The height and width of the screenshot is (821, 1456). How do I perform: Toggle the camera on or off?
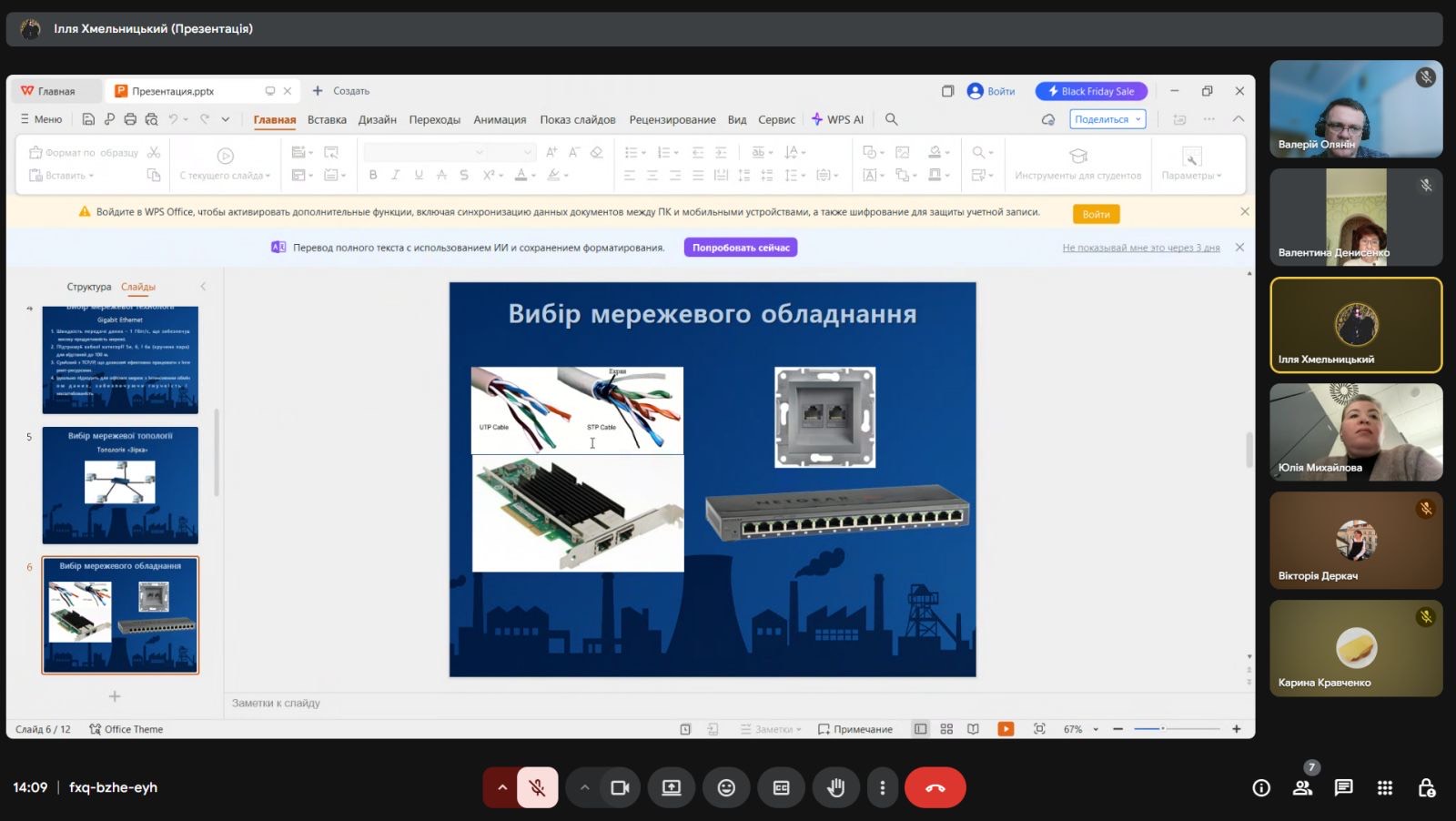point(620,788)
